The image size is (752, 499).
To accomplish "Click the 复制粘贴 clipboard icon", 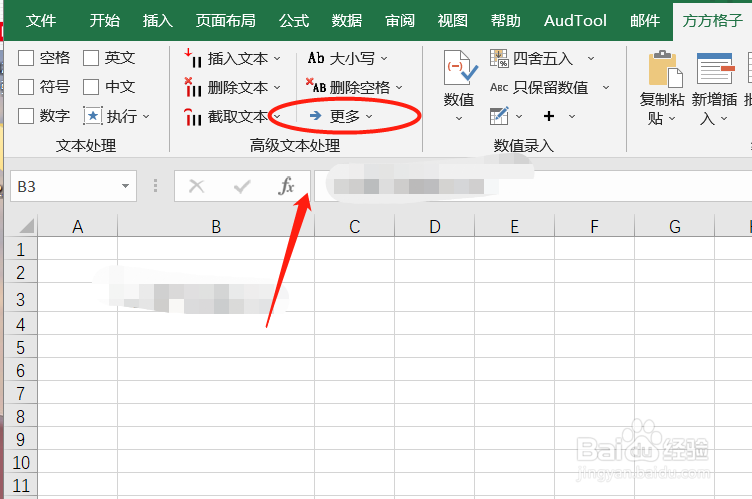I will tap(665, 69).
